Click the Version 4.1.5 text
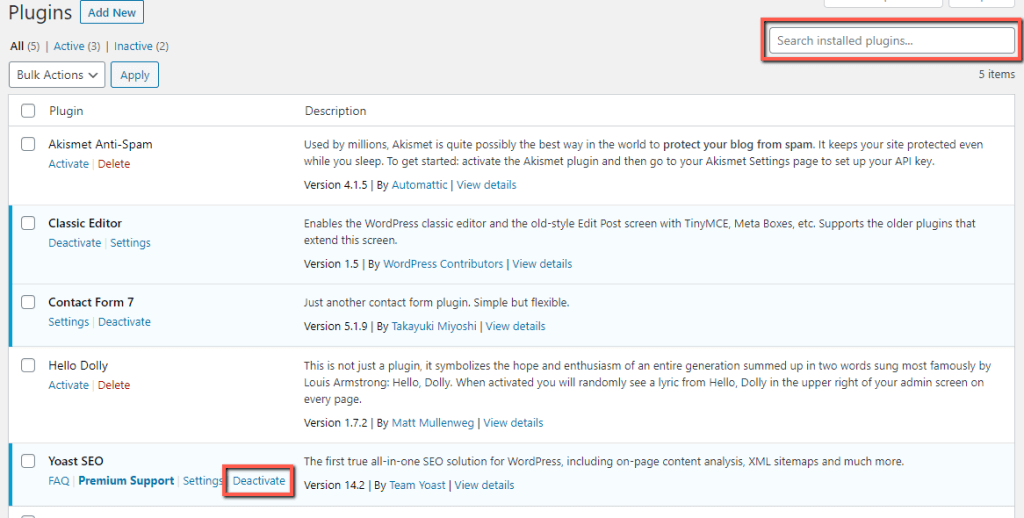This screenshot has height=518, width=1024. pyautogui.click(x=336, y=185)
